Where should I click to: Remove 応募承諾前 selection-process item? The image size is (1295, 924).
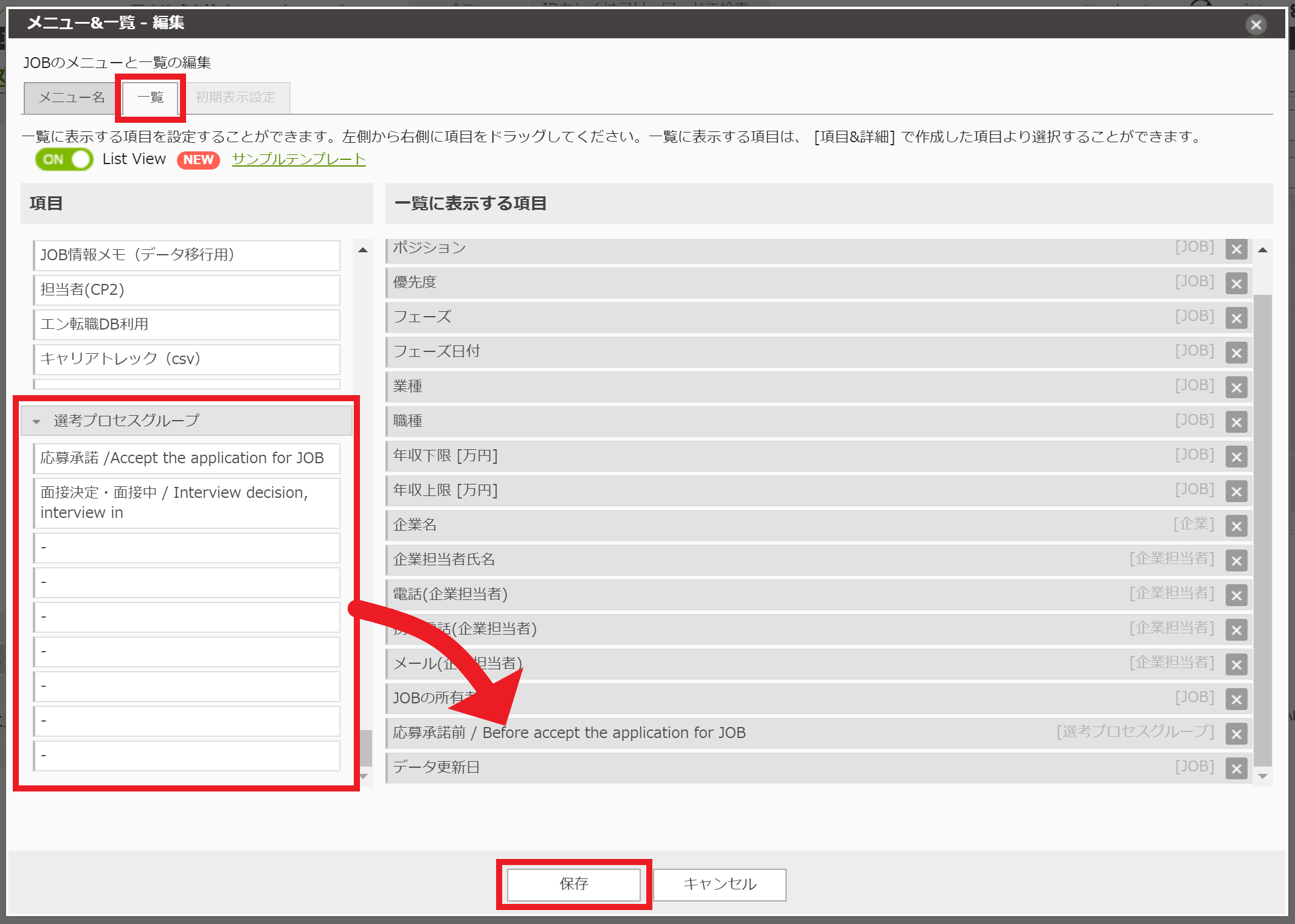point(1236,734)
